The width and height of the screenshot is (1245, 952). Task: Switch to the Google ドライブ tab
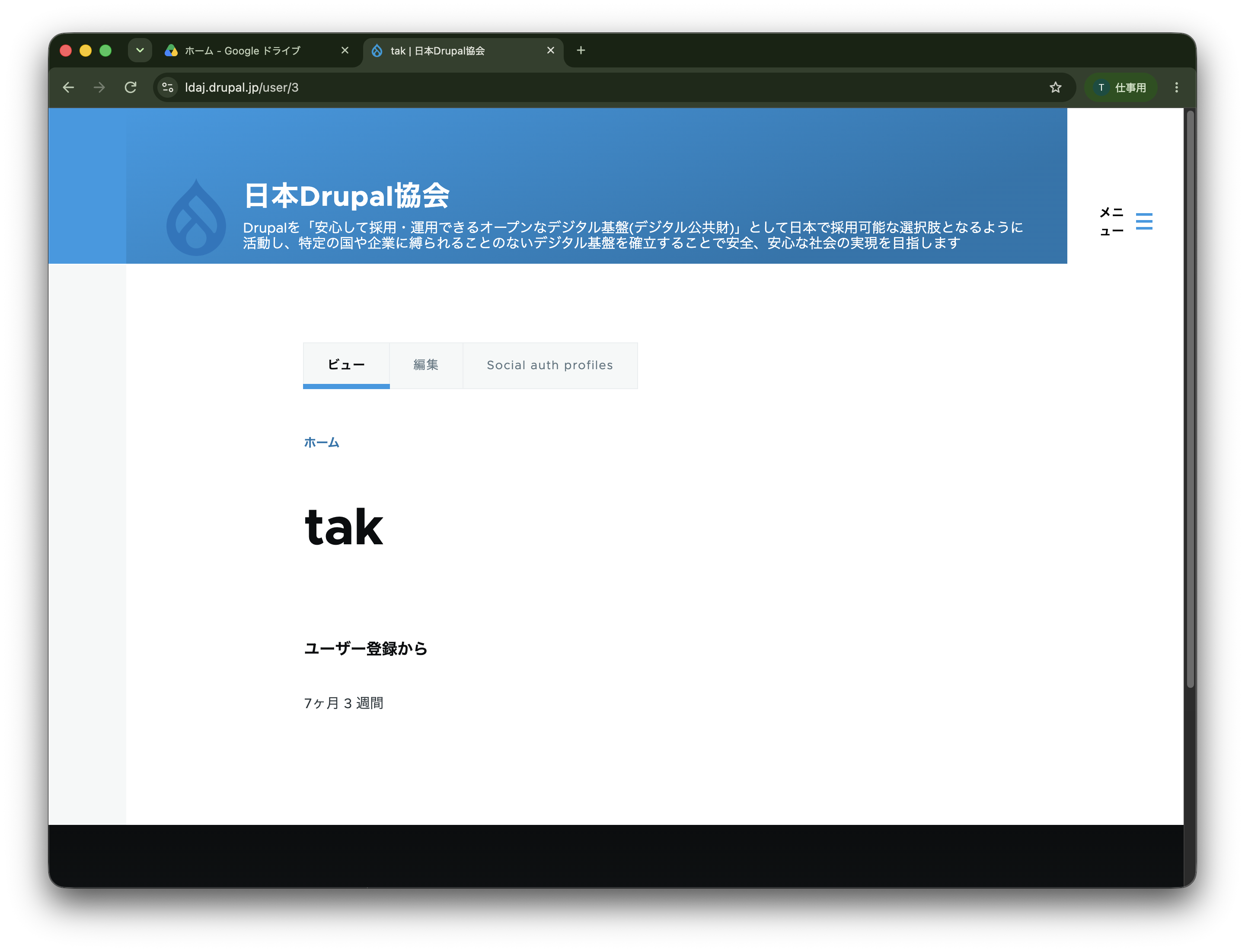point(258,51)
